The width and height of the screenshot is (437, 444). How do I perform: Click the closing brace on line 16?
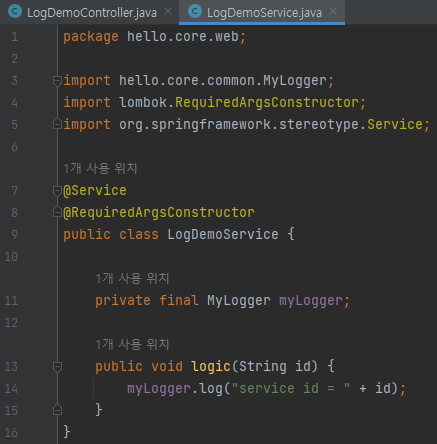tap(67, 432)
